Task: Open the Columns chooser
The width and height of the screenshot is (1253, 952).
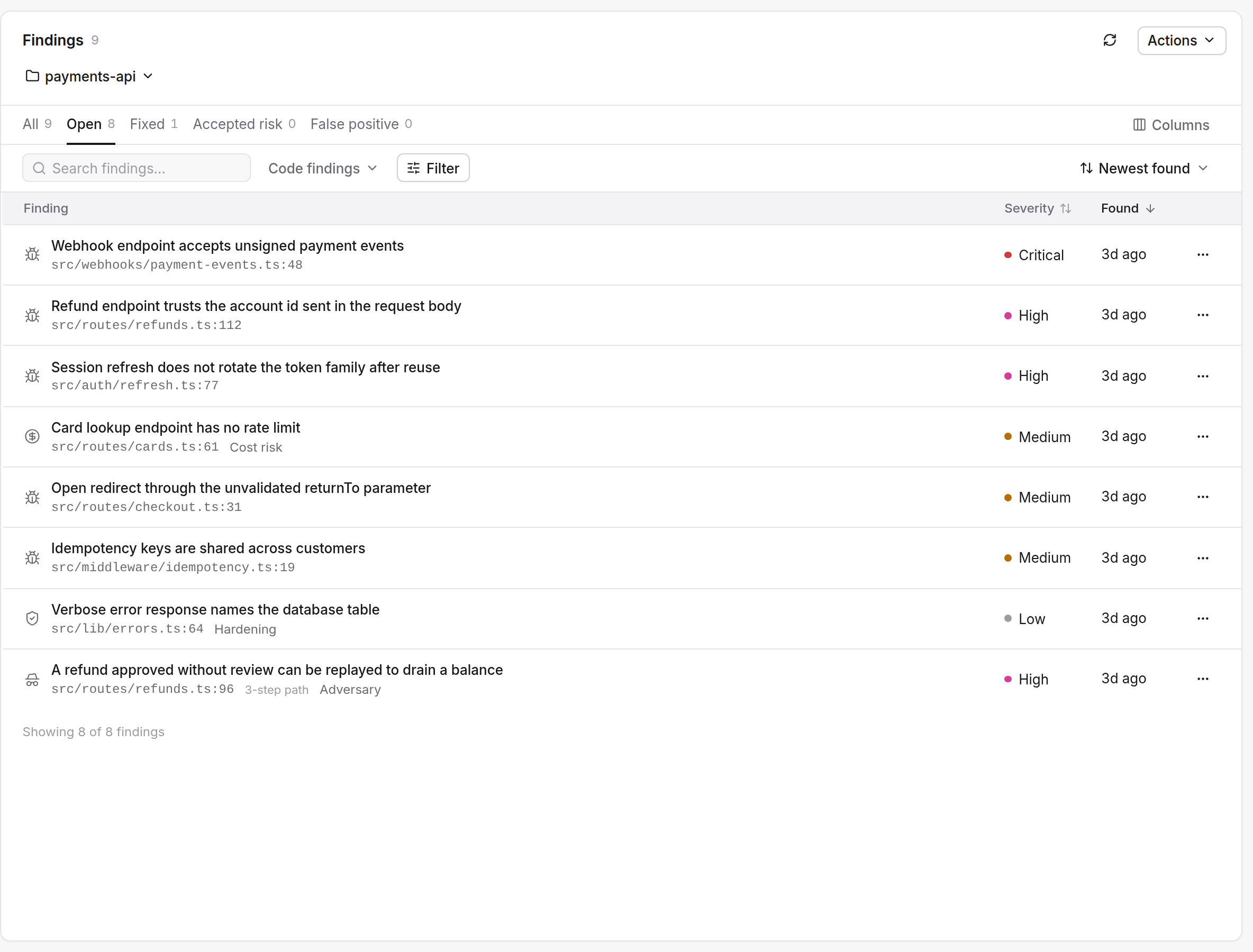Action: (x=1170, y=125)
